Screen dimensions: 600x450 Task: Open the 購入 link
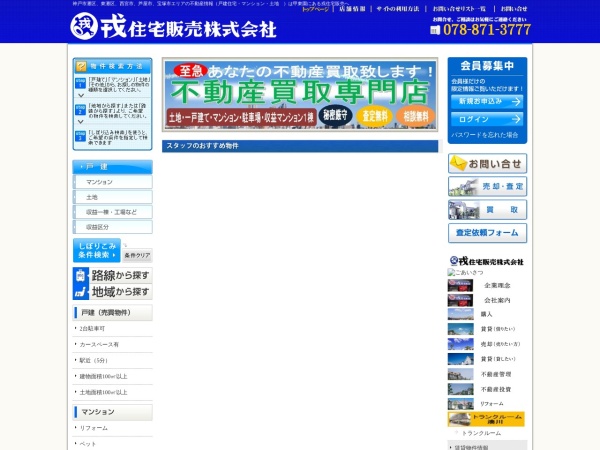(x=486, y=314)
